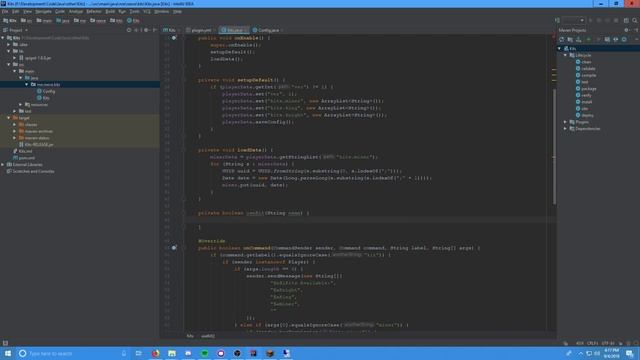Expand the resources folder
Image resolution: width=640 pixels, height=360 pixels.
pyautogui.click(x=20, y=105)
